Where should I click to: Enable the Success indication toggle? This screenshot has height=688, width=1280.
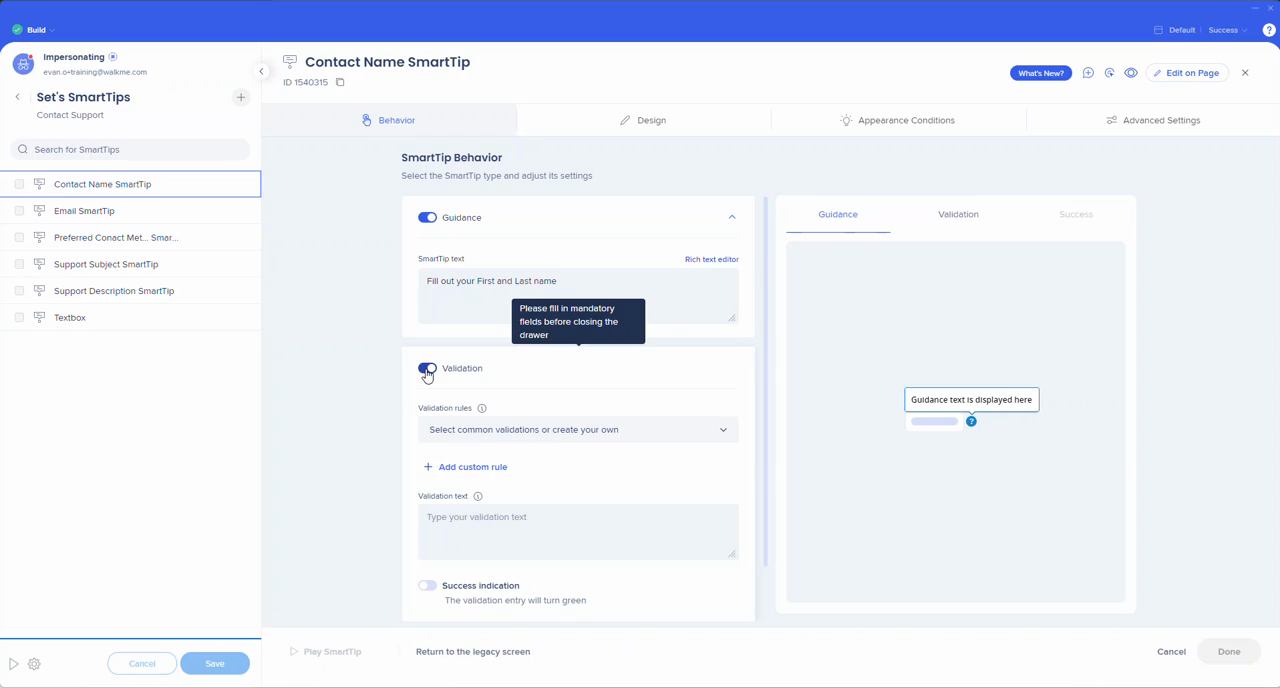coord(427,585)
